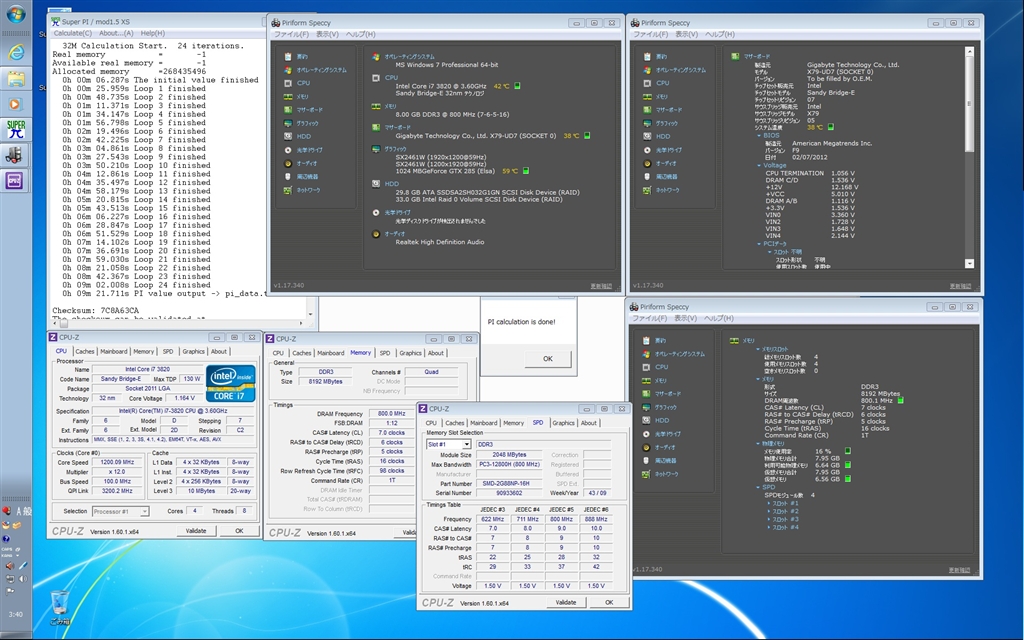Viewport: 1024px width, 640px height.
Task: Select CPU in the motherboard Speccy window sidebar
Action: click(x=662, y=83)
